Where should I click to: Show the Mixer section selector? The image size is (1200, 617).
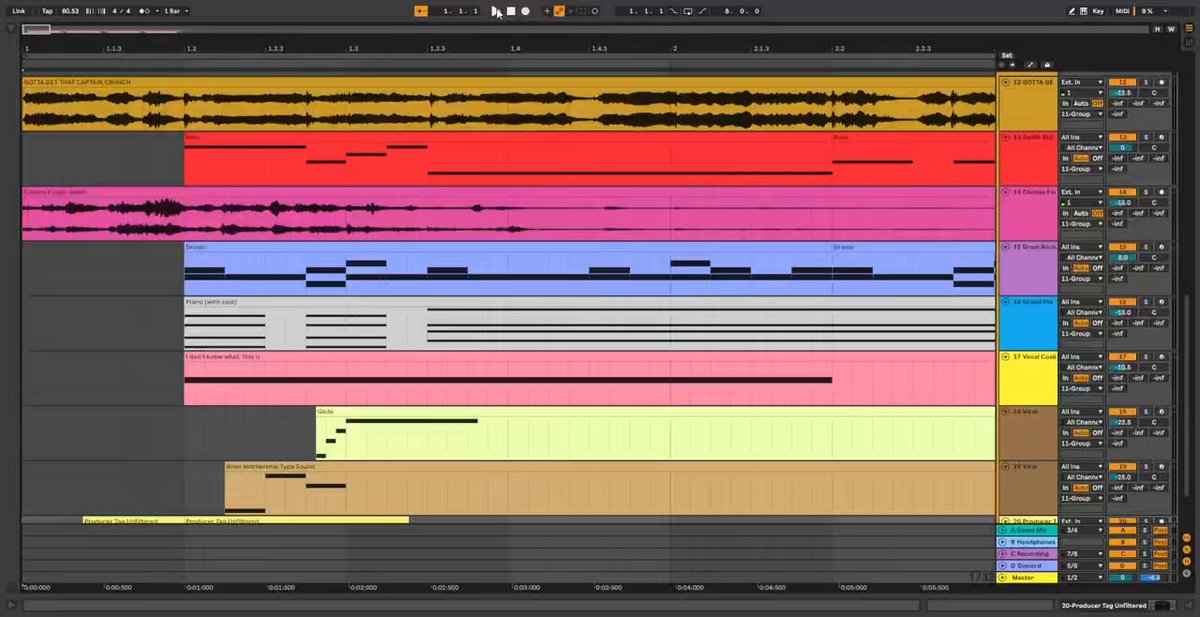(1187, 561)
